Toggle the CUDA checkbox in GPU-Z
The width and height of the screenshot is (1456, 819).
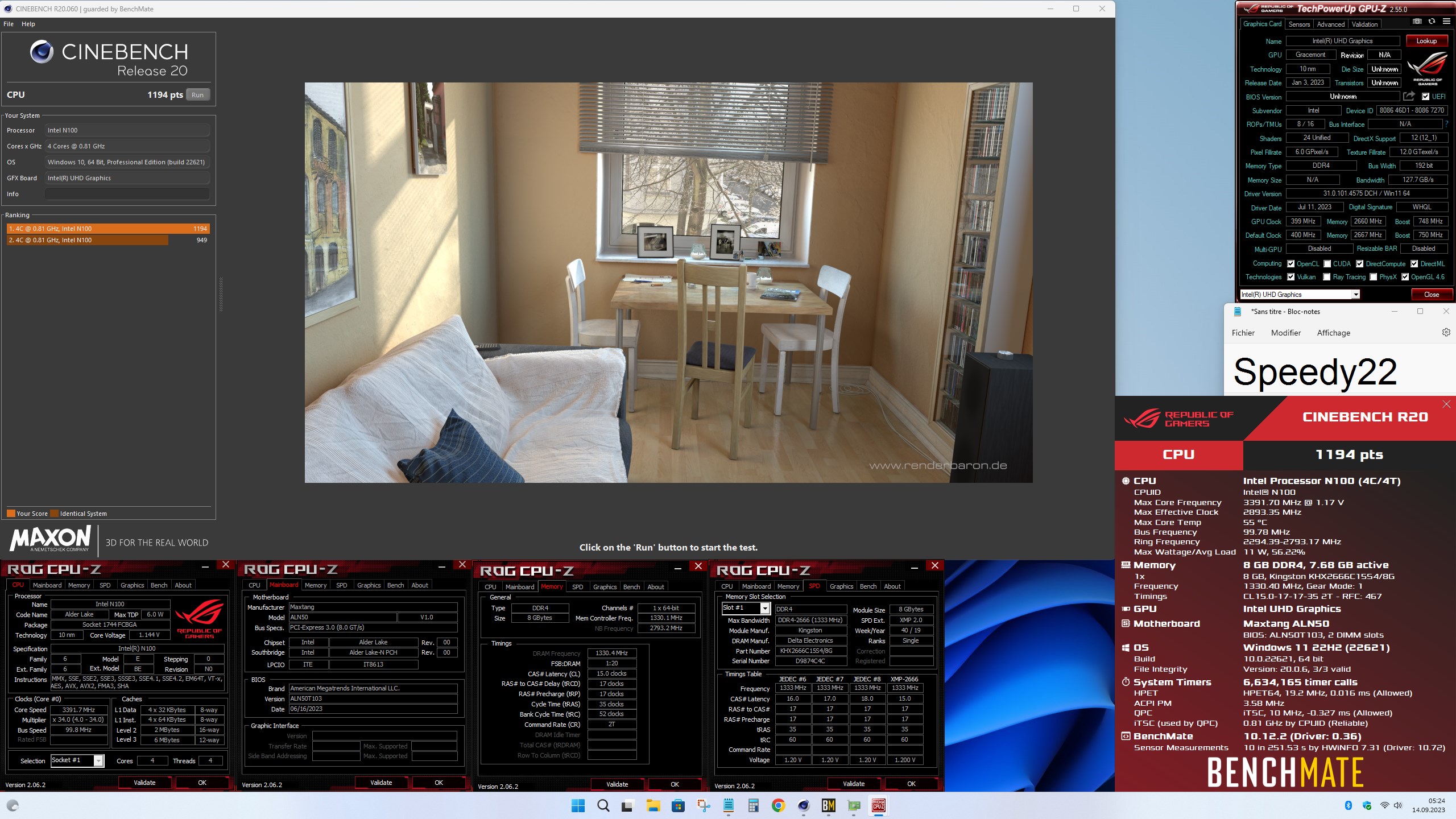1327,264
